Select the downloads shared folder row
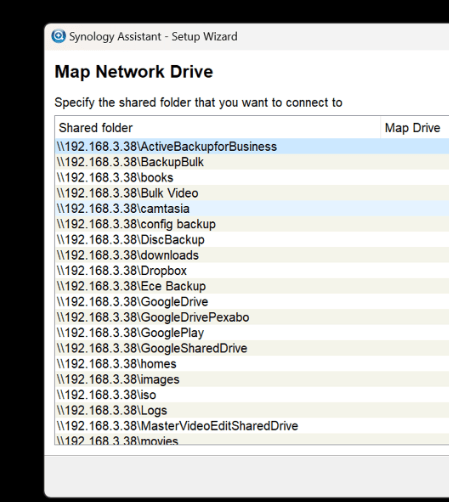This screenshot has height=502, width=449. [x=252, y=255]
